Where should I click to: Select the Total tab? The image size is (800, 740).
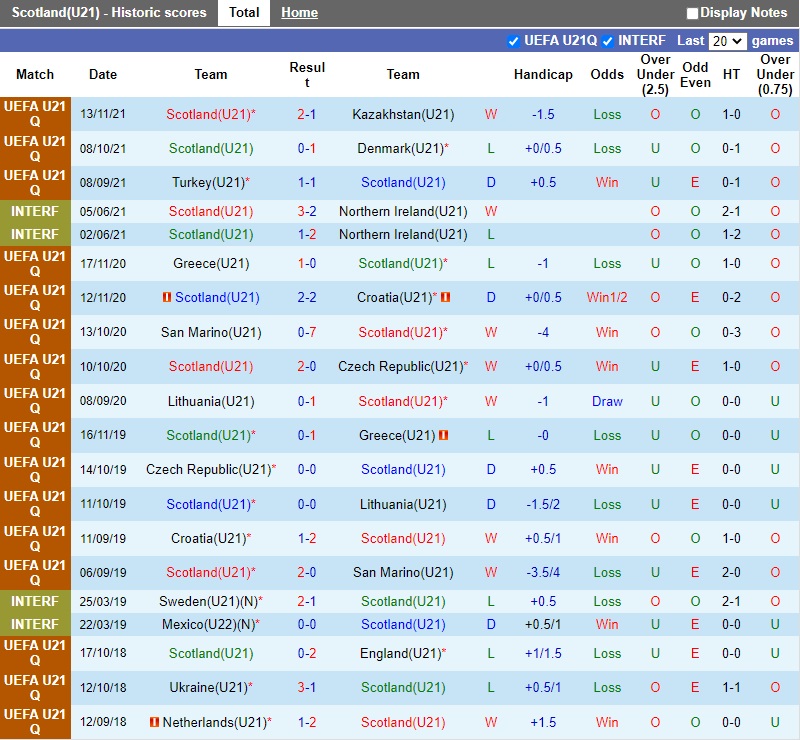coord(244,13)
